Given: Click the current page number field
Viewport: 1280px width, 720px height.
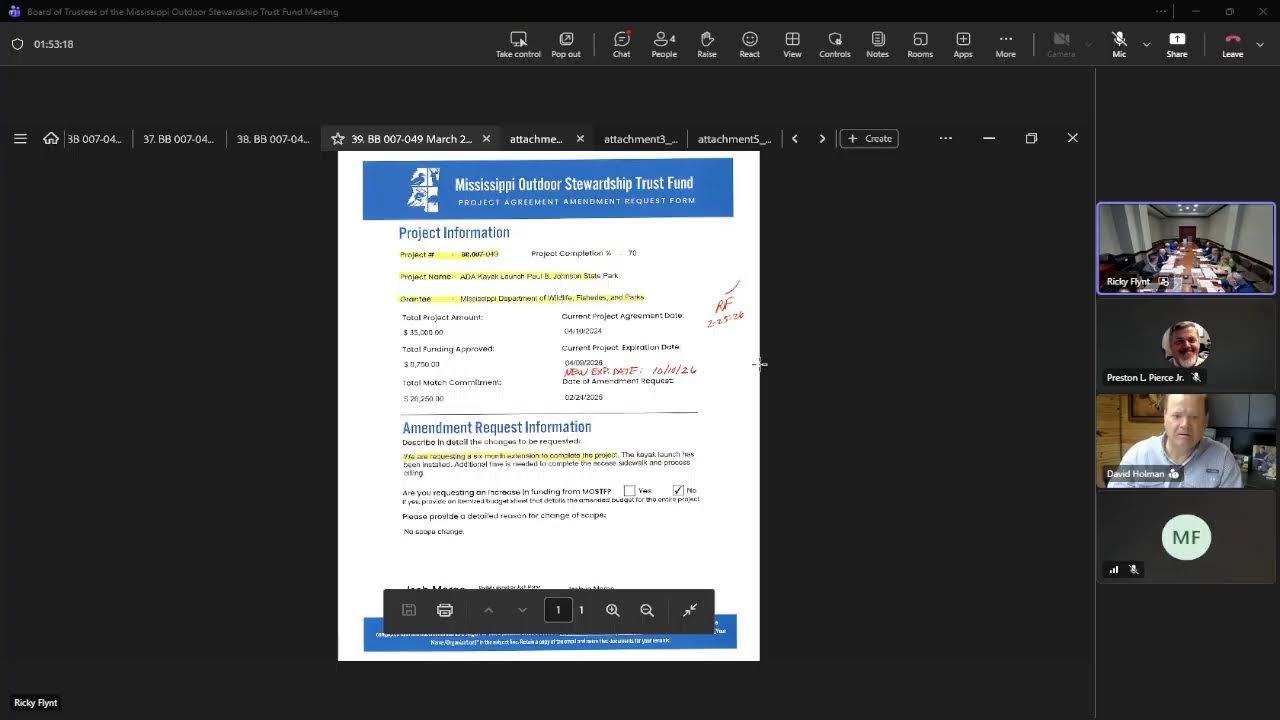Looking at the screenshot, I should tap(558, 610).
